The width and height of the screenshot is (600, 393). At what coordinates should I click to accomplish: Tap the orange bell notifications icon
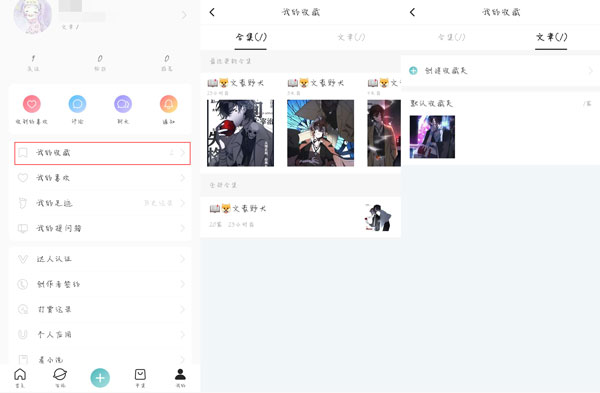pos(169,104)
